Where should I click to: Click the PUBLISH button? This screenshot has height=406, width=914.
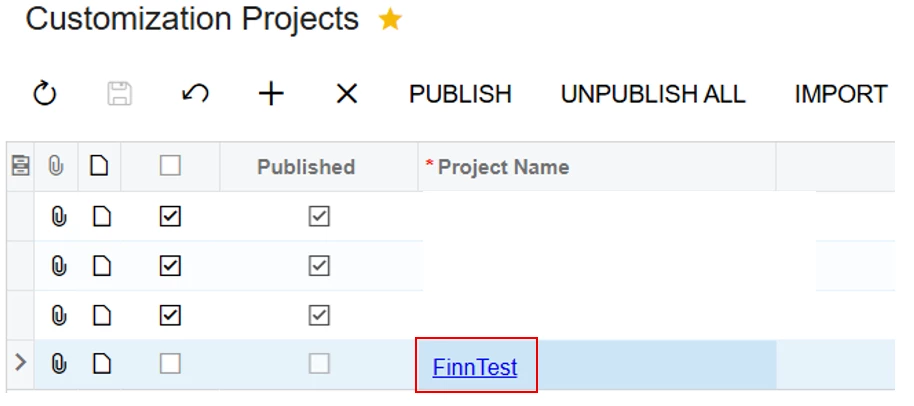pos(460,94)
